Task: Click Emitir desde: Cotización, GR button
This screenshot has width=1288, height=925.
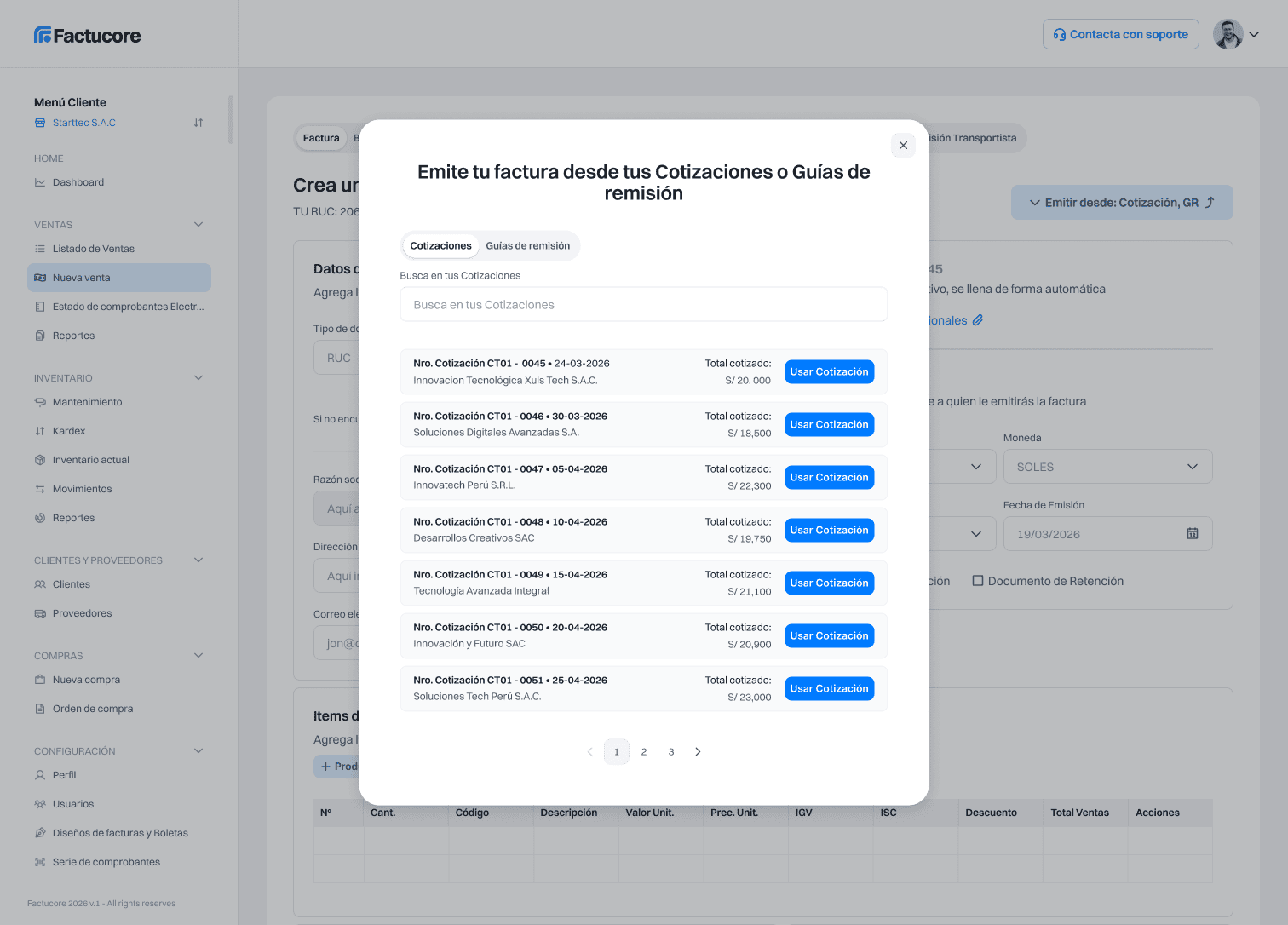Action: pos(1122,203)
